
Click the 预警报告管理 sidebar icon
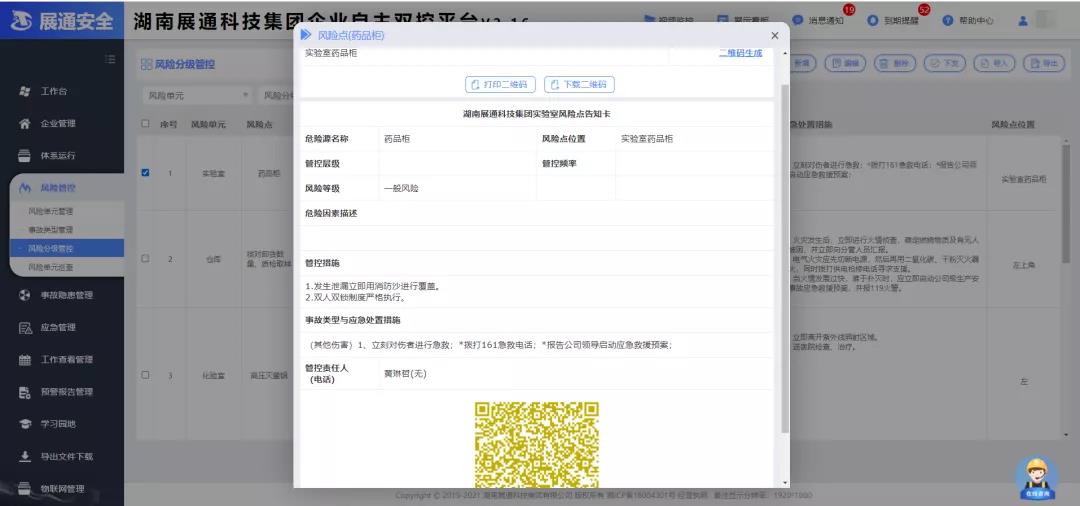(x=25, y=392)
